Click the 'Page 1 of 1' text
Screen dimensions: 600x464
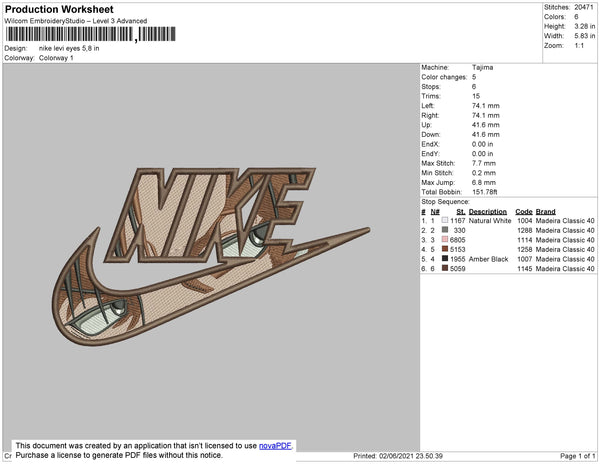[577, 456]
